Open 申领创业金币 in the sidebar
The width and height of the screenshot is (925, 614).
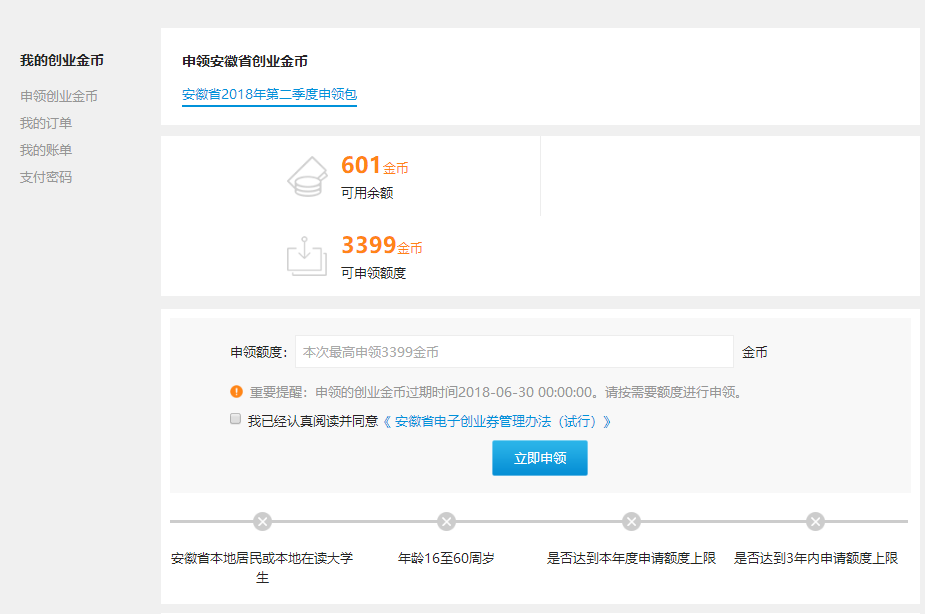(x=59, y=96)
